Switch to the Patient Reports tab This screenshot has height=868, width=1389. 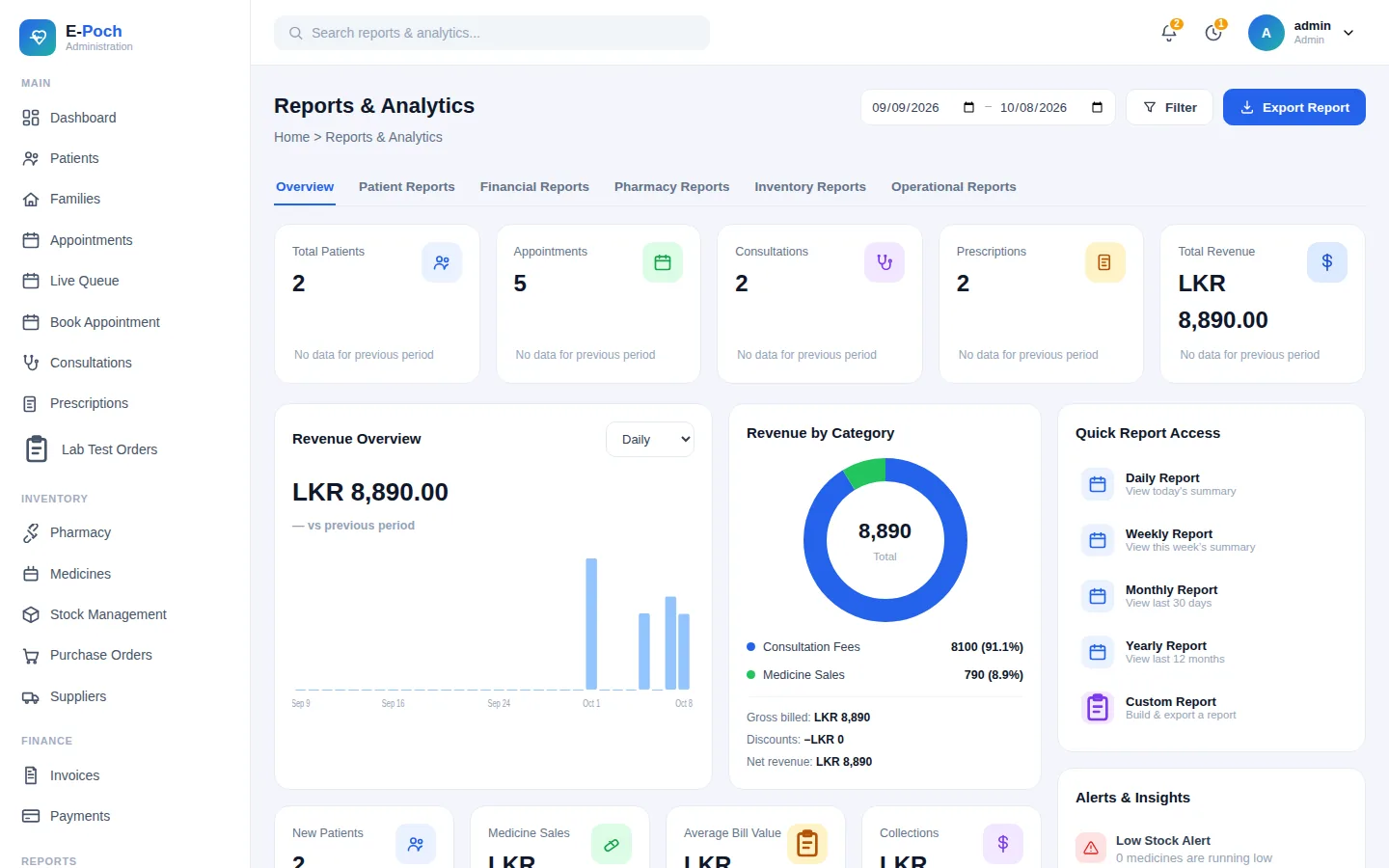407,187
